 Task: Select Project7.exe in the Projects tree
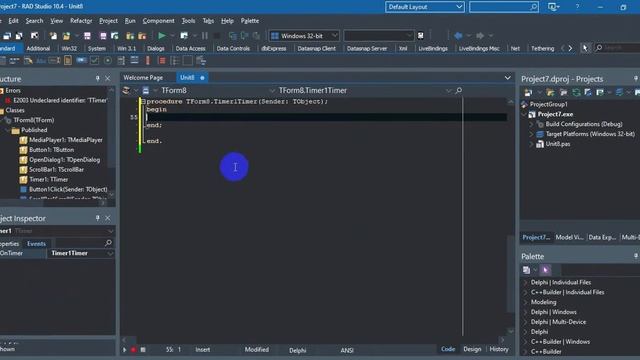(555, 114)
